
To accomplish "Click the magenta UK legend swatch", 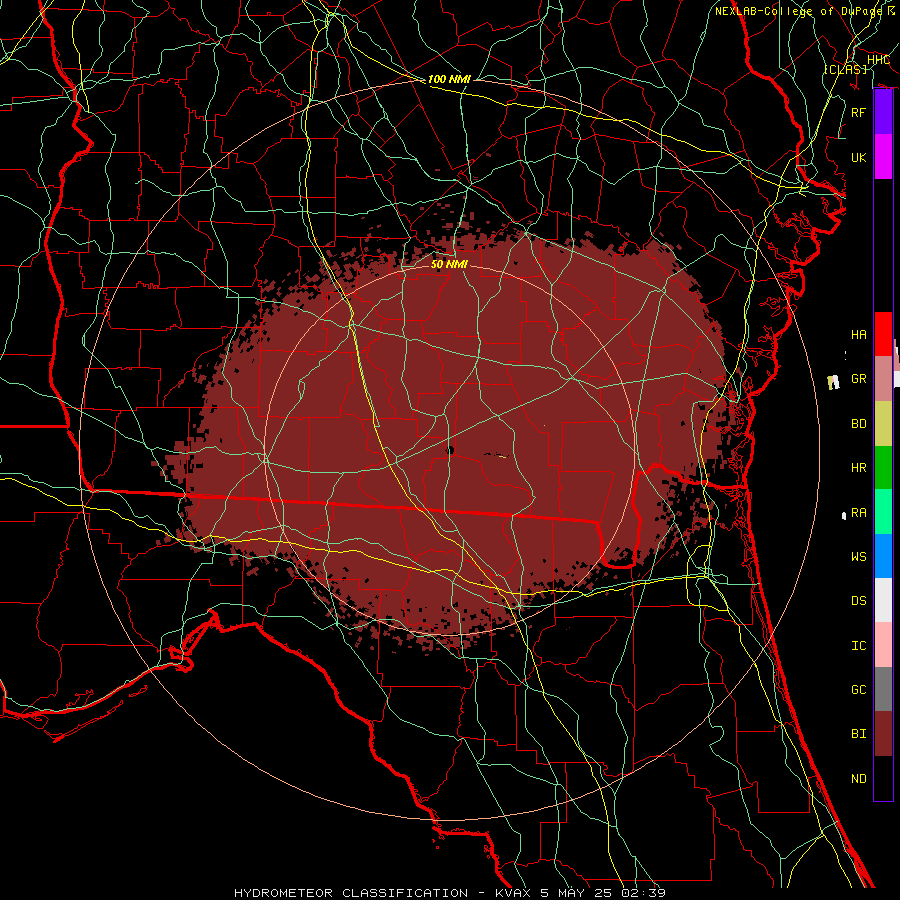I will click(883, 157).
